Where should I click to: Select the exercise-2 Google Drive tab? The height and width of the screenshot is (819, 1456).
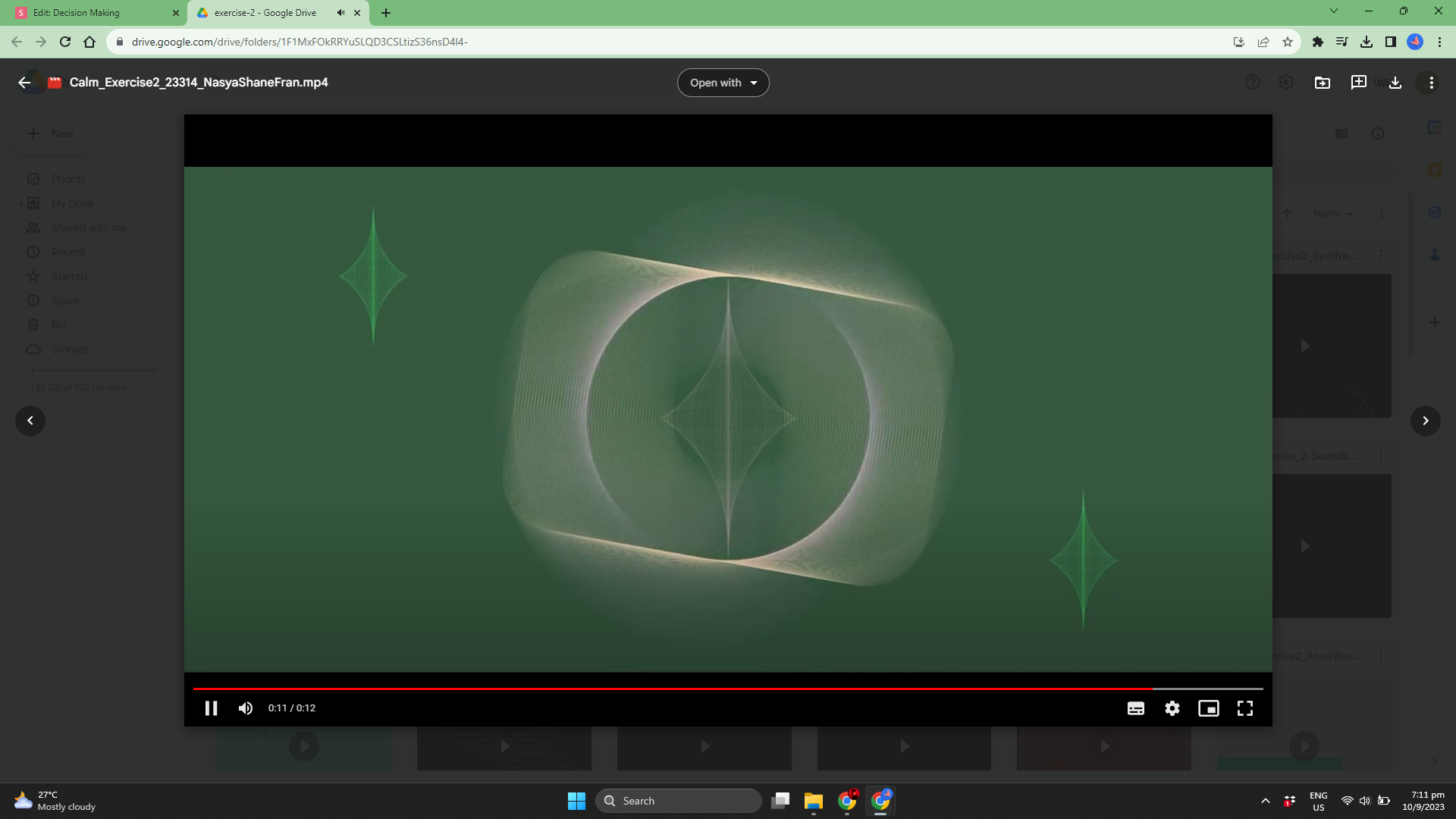click(265, 13)
